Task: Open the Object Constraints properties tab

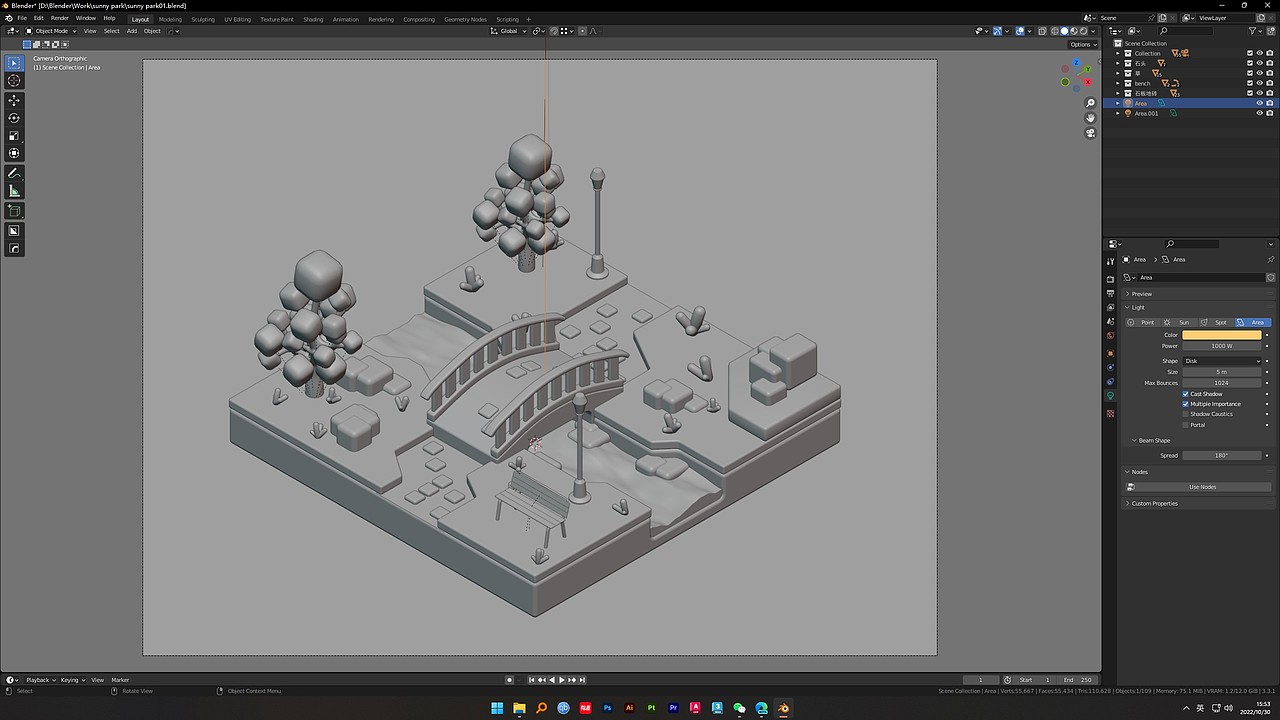Action: click(1110, 382)
